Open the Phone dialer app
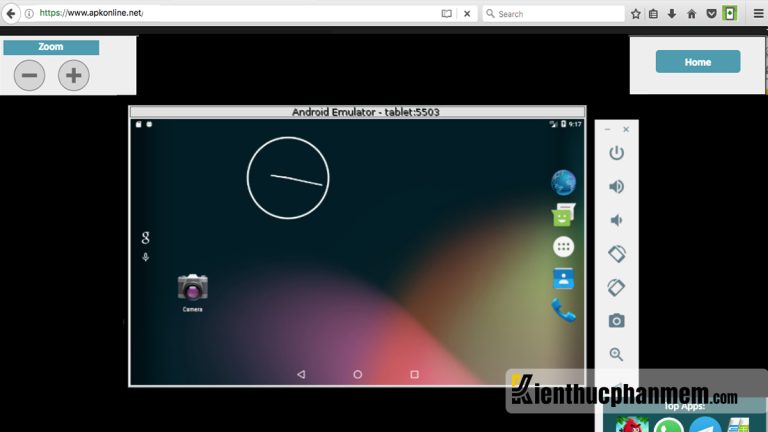768x432 pixels. 563,311
